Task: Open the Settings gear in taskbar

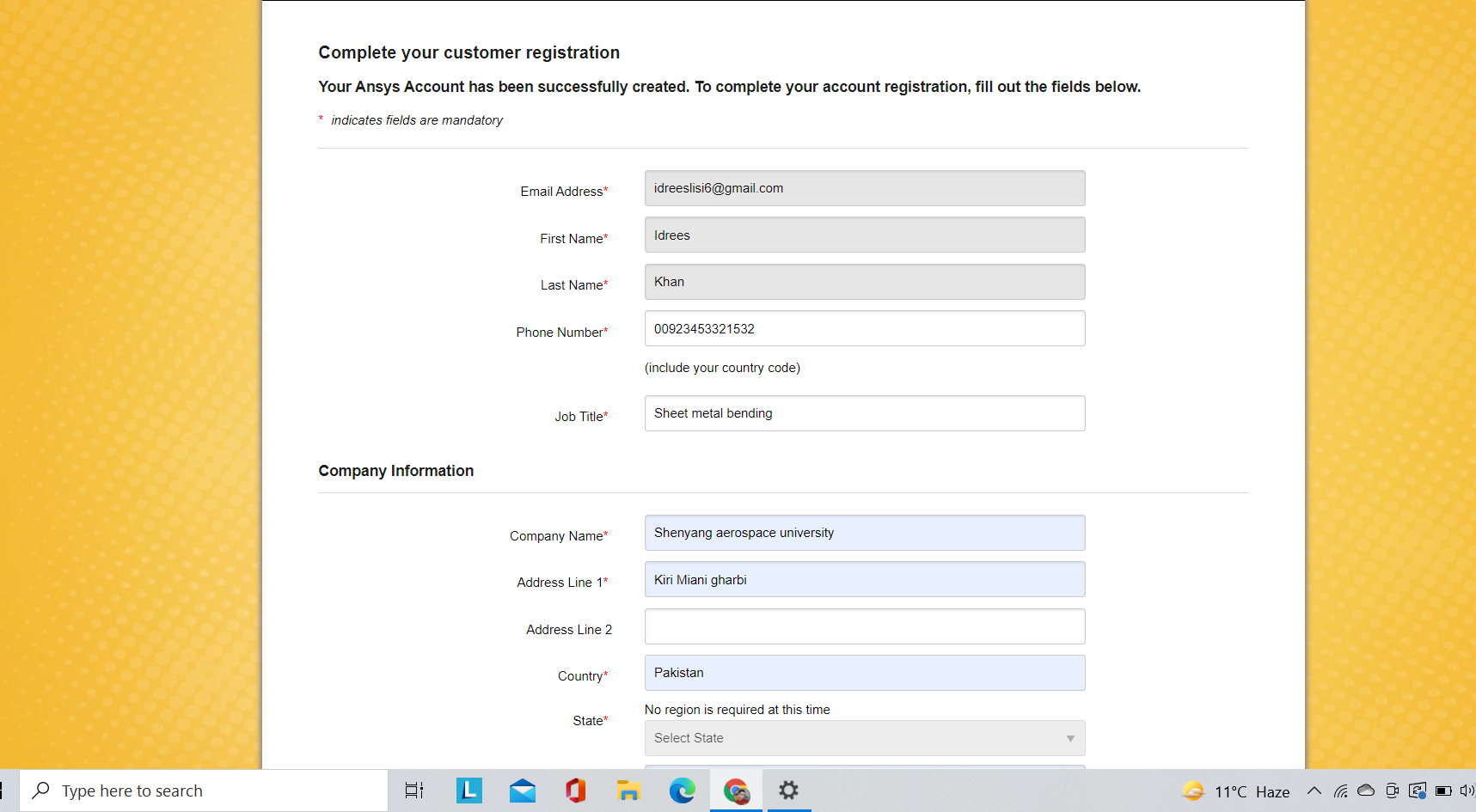Action: point(788,791)
